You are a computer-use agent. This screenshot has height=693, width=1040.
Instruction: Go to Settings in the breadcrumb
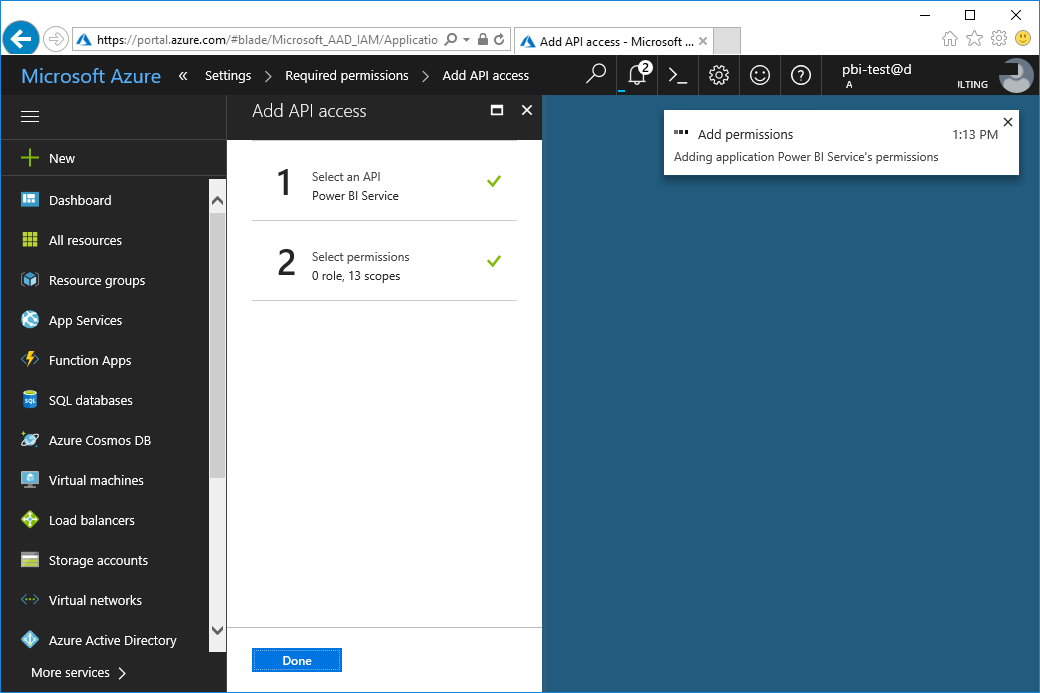tap(228, 76)
